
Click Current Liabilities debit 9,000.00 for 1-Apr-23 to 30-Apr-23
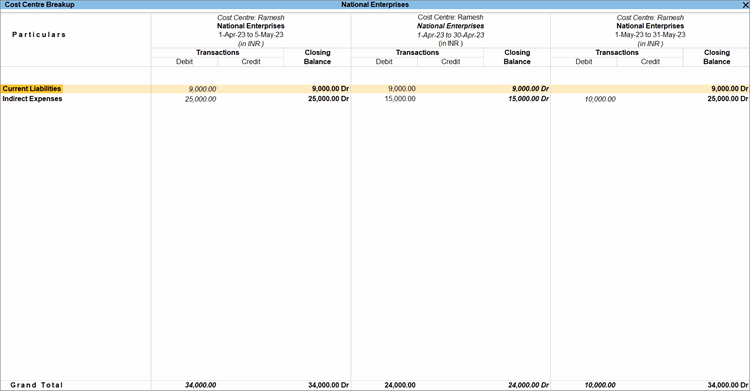[x=402, y=89]
